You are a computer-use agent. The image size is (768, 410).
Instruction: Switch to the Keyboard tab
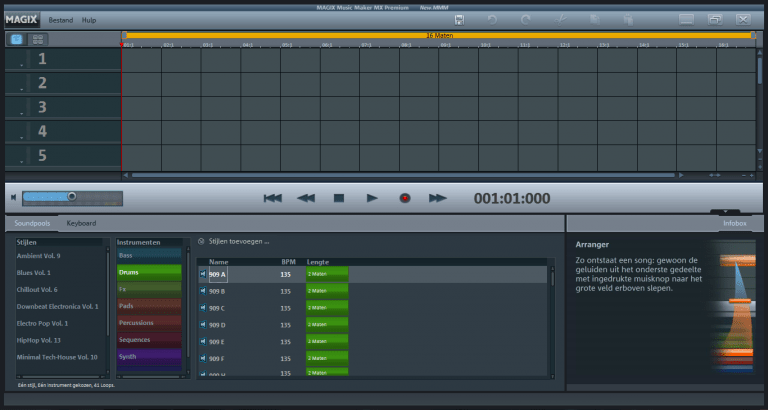[x=81, y=223]
